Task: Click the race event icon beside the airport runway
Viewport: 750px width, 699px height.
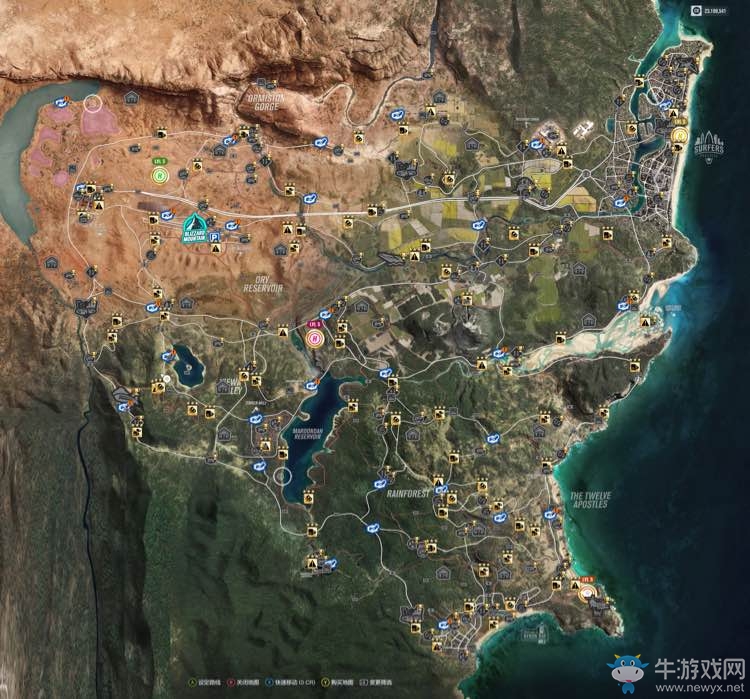Action: (536, 144)
